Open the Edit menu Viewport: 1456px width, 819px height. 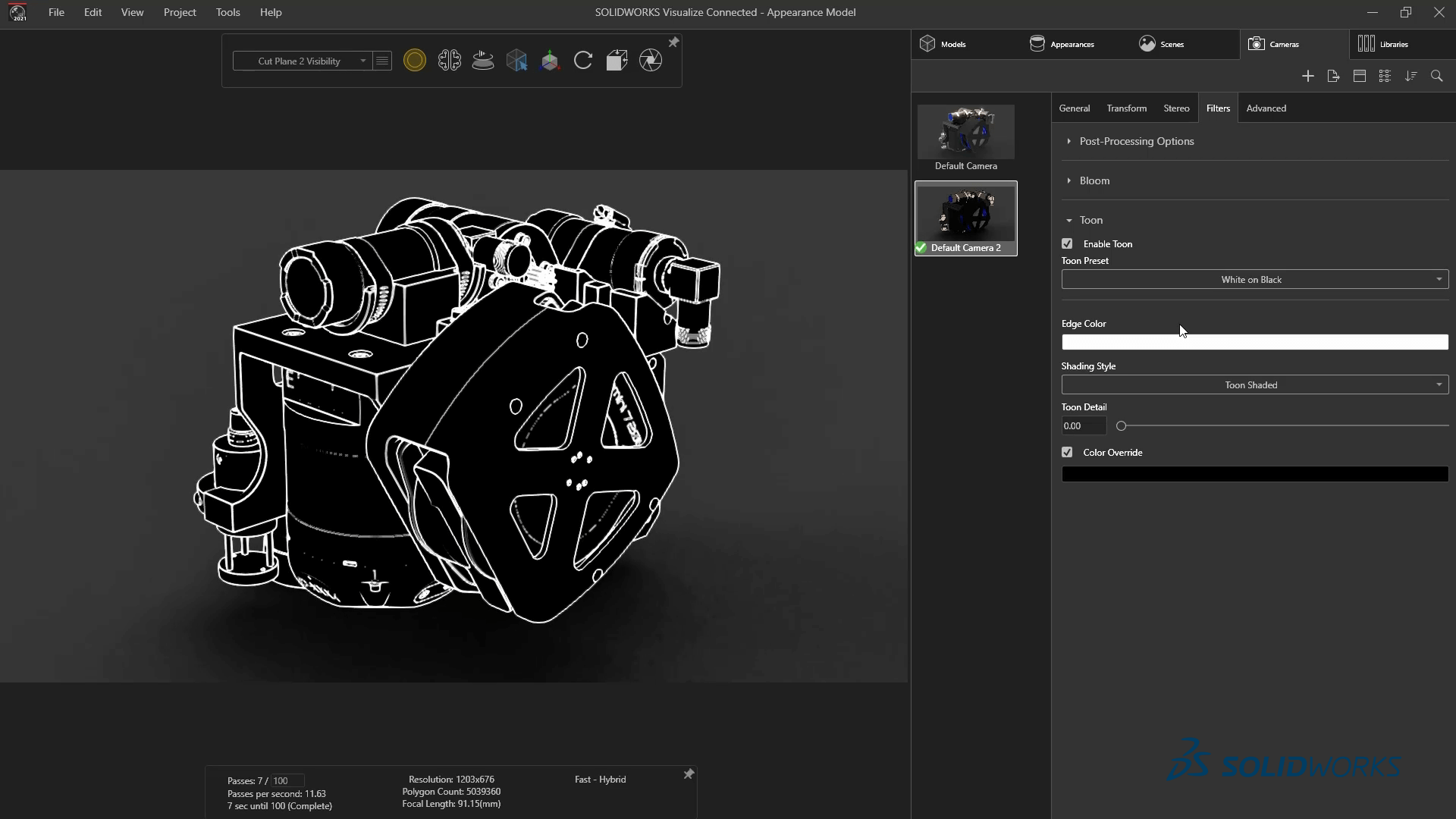(x=93, y=12)
